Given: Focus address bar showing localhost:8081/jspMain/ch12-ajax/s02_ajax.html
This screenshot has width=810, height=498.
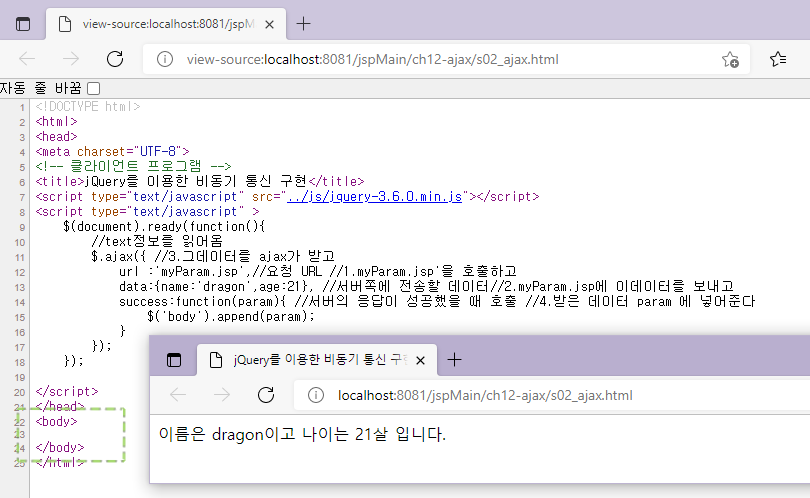Looking at the screenshot, I should [552, 395].
